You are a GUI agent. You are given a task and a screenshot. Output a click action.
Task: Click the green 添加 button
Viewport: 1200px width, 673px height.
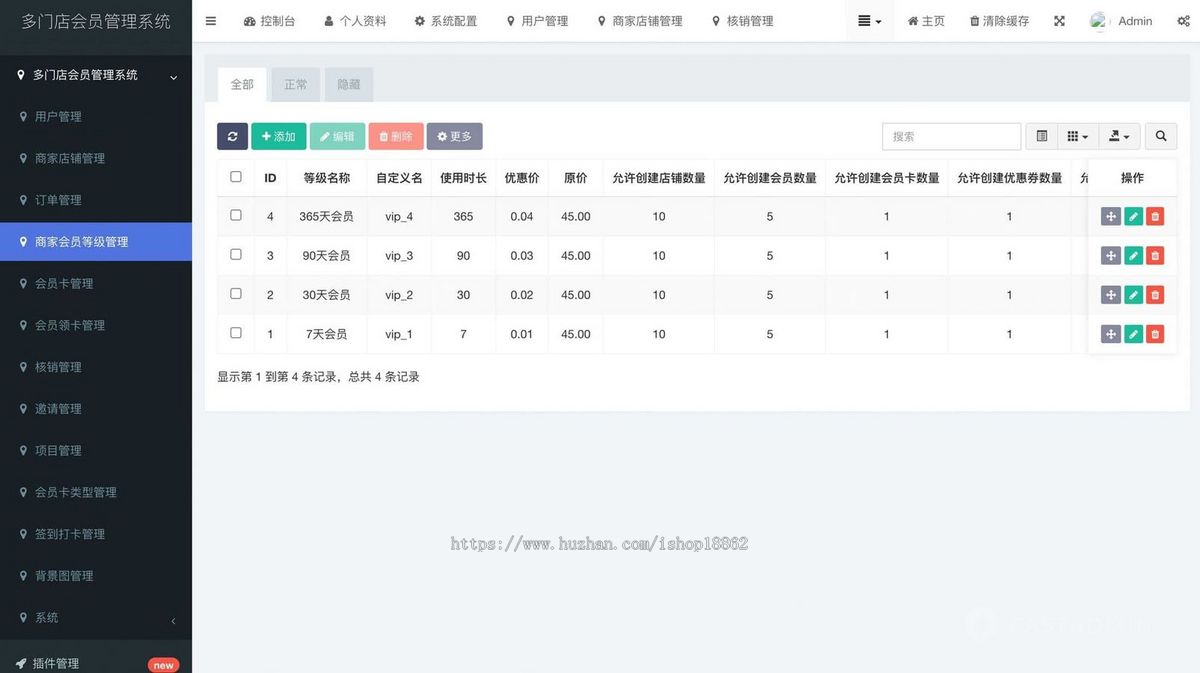pos(279,136)
